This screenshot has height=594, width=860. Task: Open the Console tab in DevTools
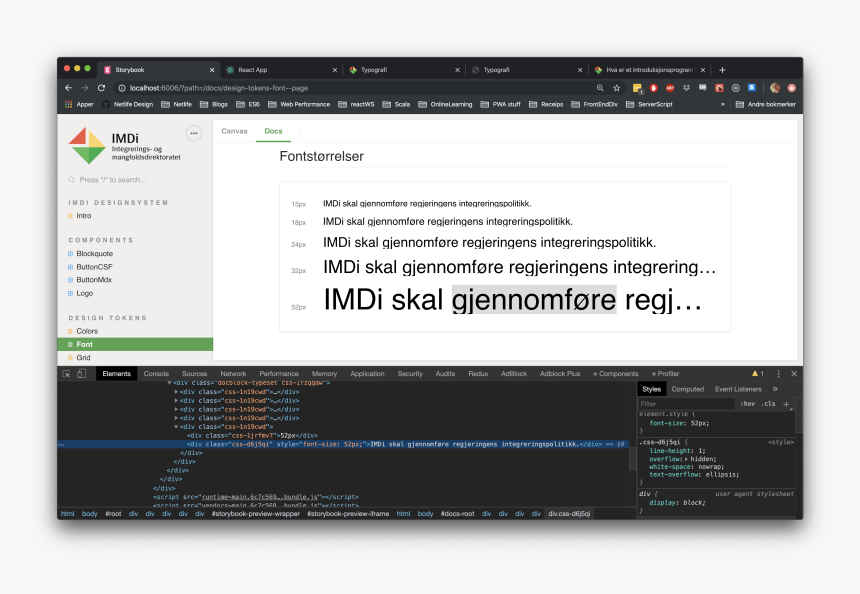(x=156, y=374)
